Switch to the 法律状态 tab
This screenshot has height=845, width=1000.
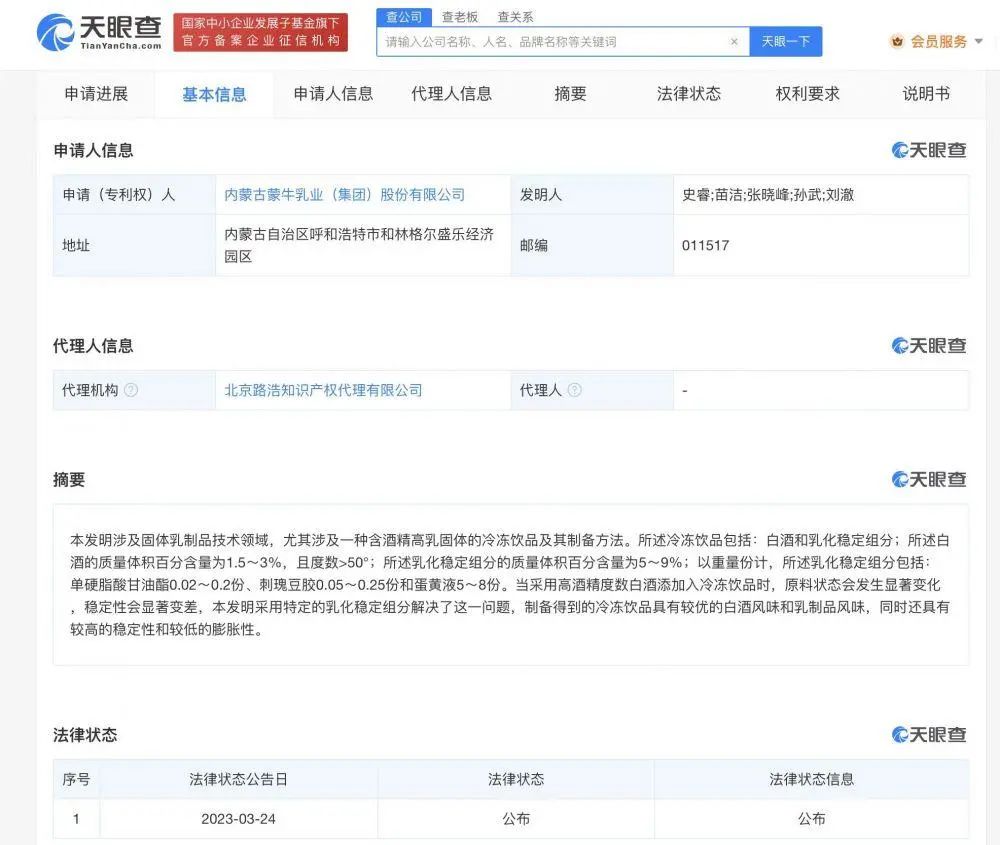pyautogui.click(x=689, y=94)
